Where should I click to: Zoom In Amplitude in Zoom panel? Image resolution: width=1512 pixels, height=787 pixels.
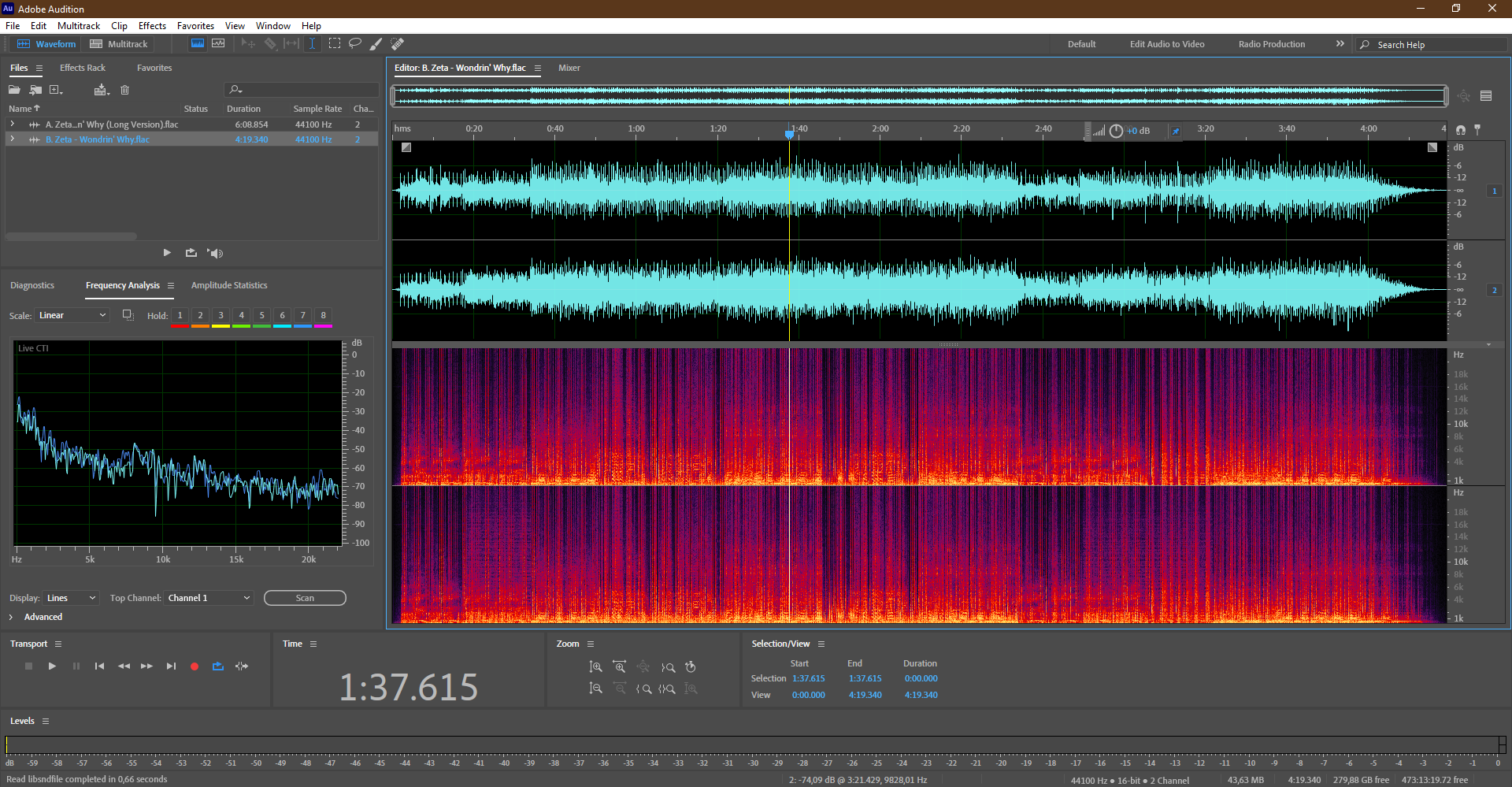(x=596, y=667)
